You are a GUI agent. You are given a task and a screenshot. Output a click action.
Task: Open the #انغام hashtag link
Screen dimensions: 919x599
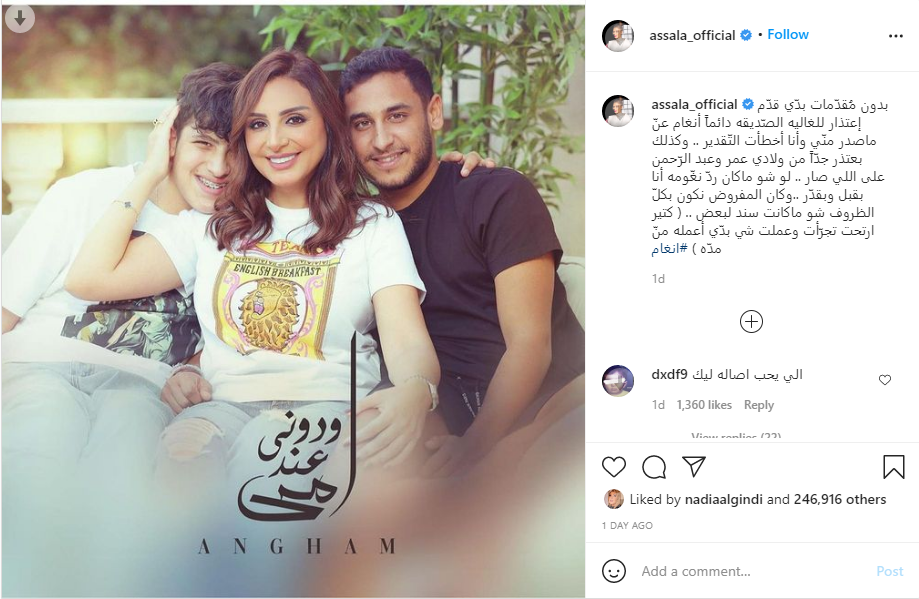(x=669, y=249)
